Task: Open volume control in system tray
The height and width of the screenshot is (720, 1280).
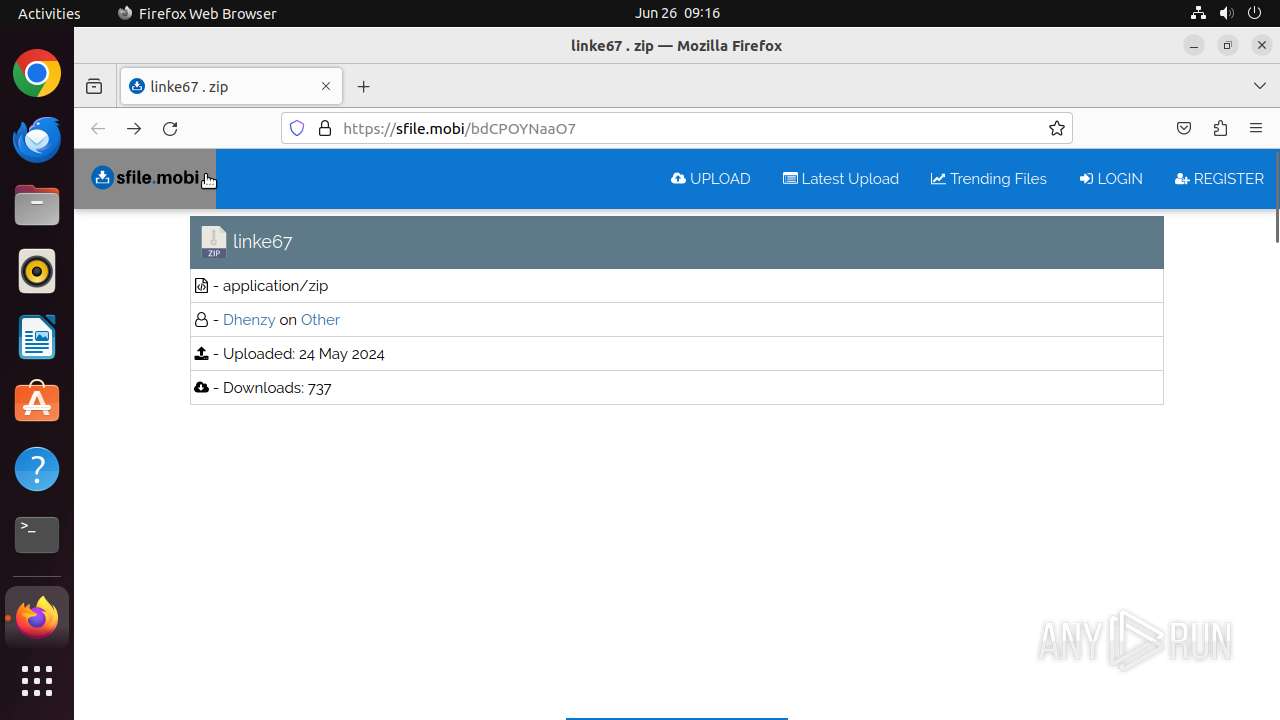Action: [x=1226, y=13]
